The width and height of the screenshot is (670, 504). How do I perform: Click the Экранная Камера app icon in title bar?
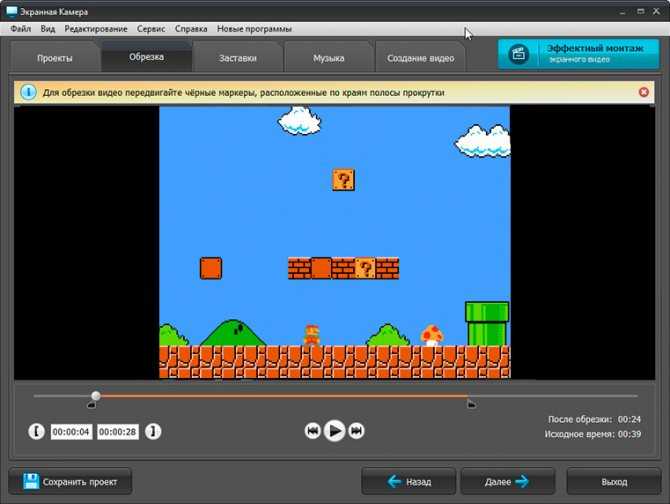tap(12, 12)
